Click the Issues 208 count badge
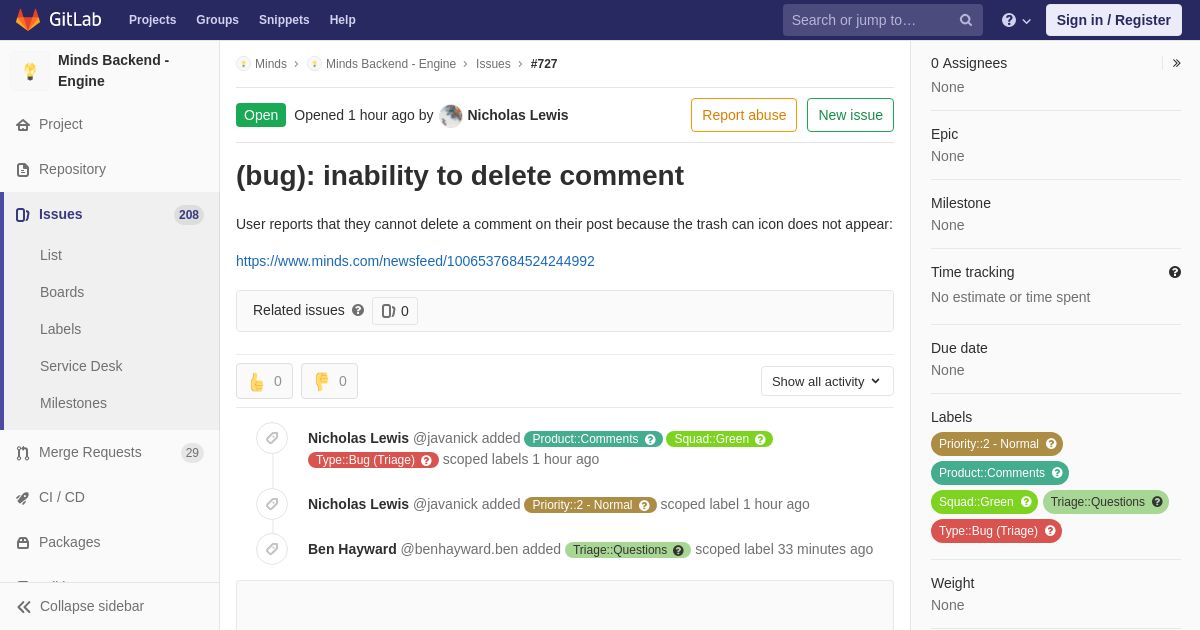This screenshot has height=630, width=1200. [189, 215]
